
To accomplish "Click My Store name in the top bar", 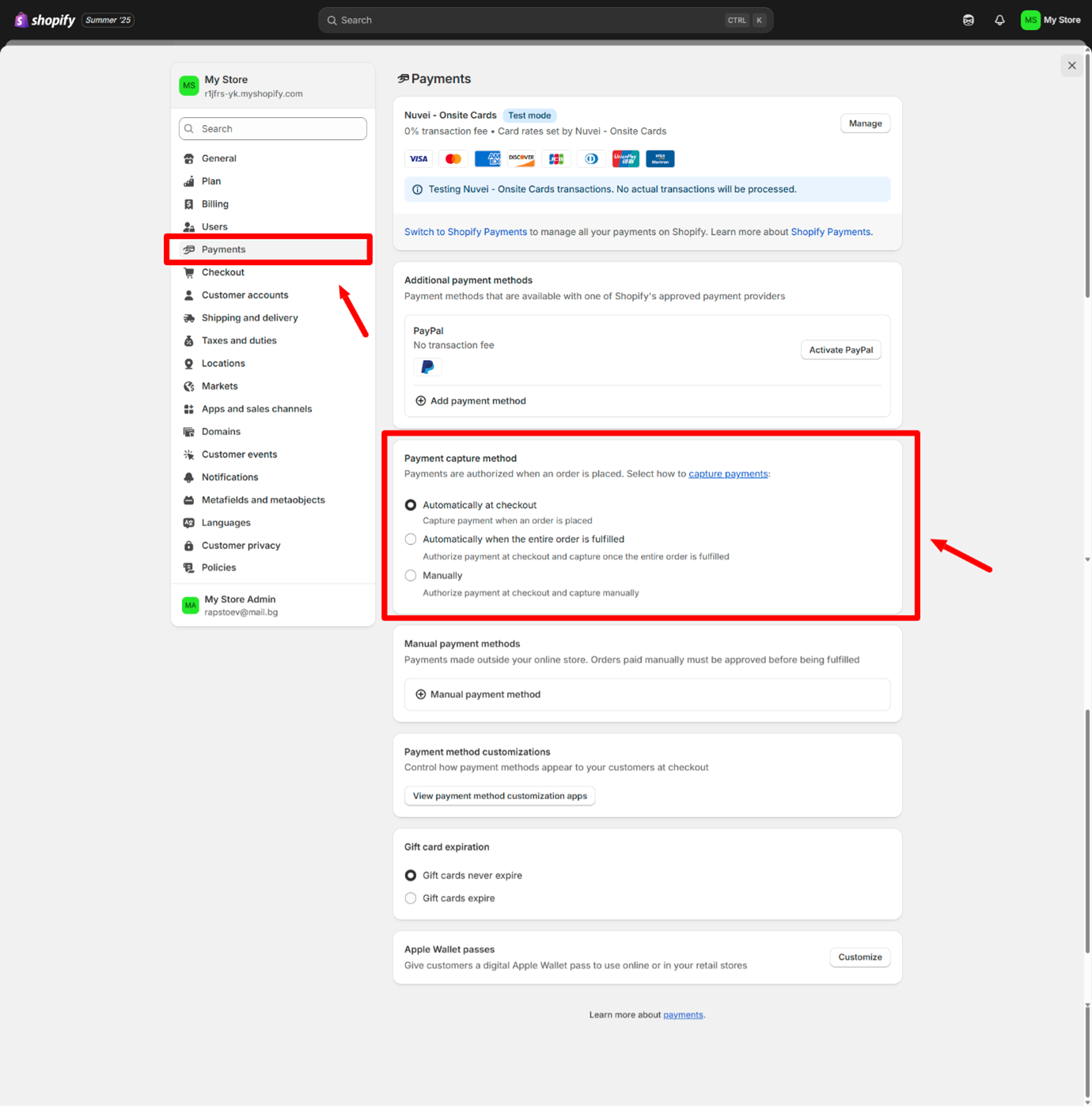I will coord(1062,21).
